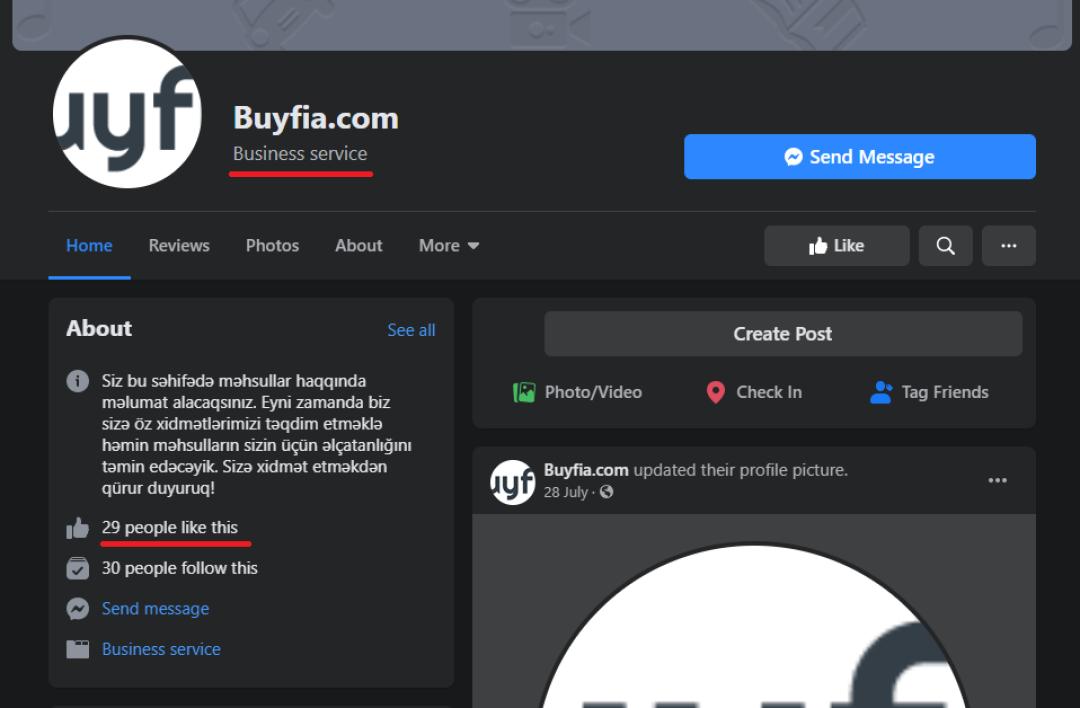Open the About tab

358,246
